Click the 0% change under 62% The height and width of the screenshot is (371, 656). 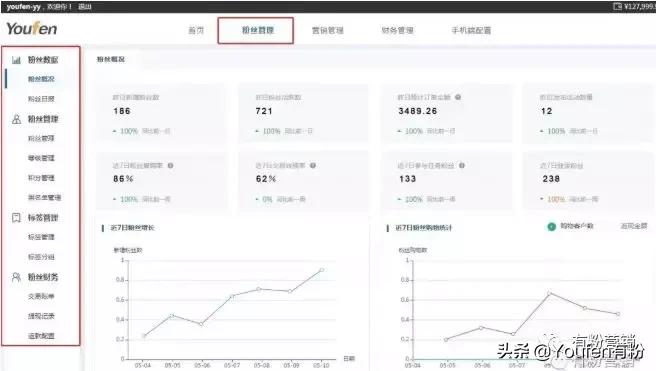[267, 200]
